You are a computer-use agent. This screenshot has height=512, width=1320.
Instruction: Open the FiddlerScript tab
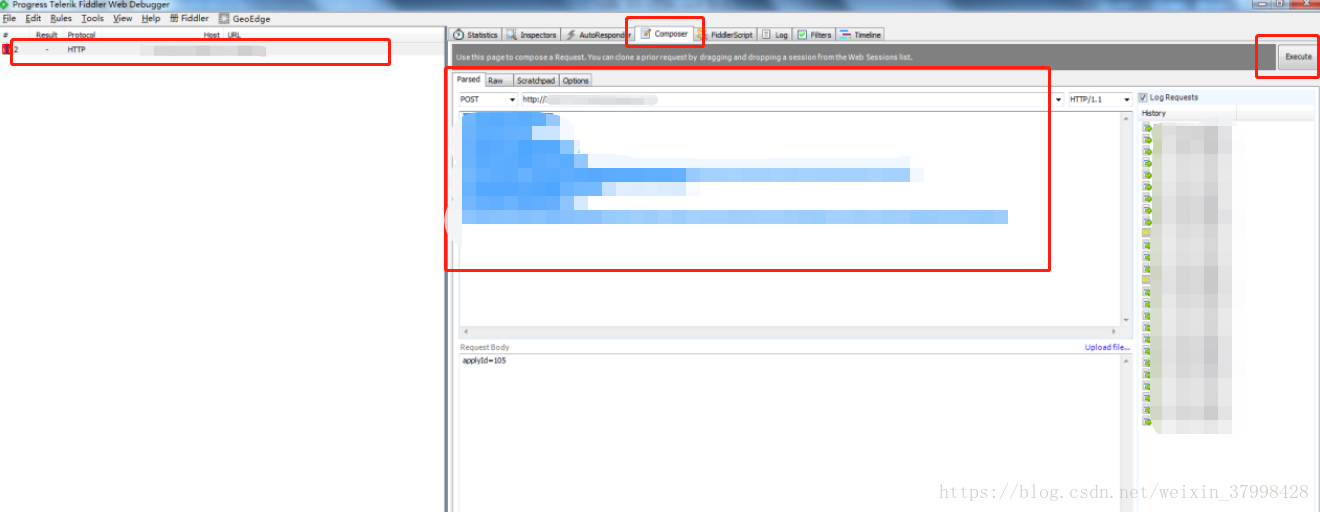click(x=725, y=35)
